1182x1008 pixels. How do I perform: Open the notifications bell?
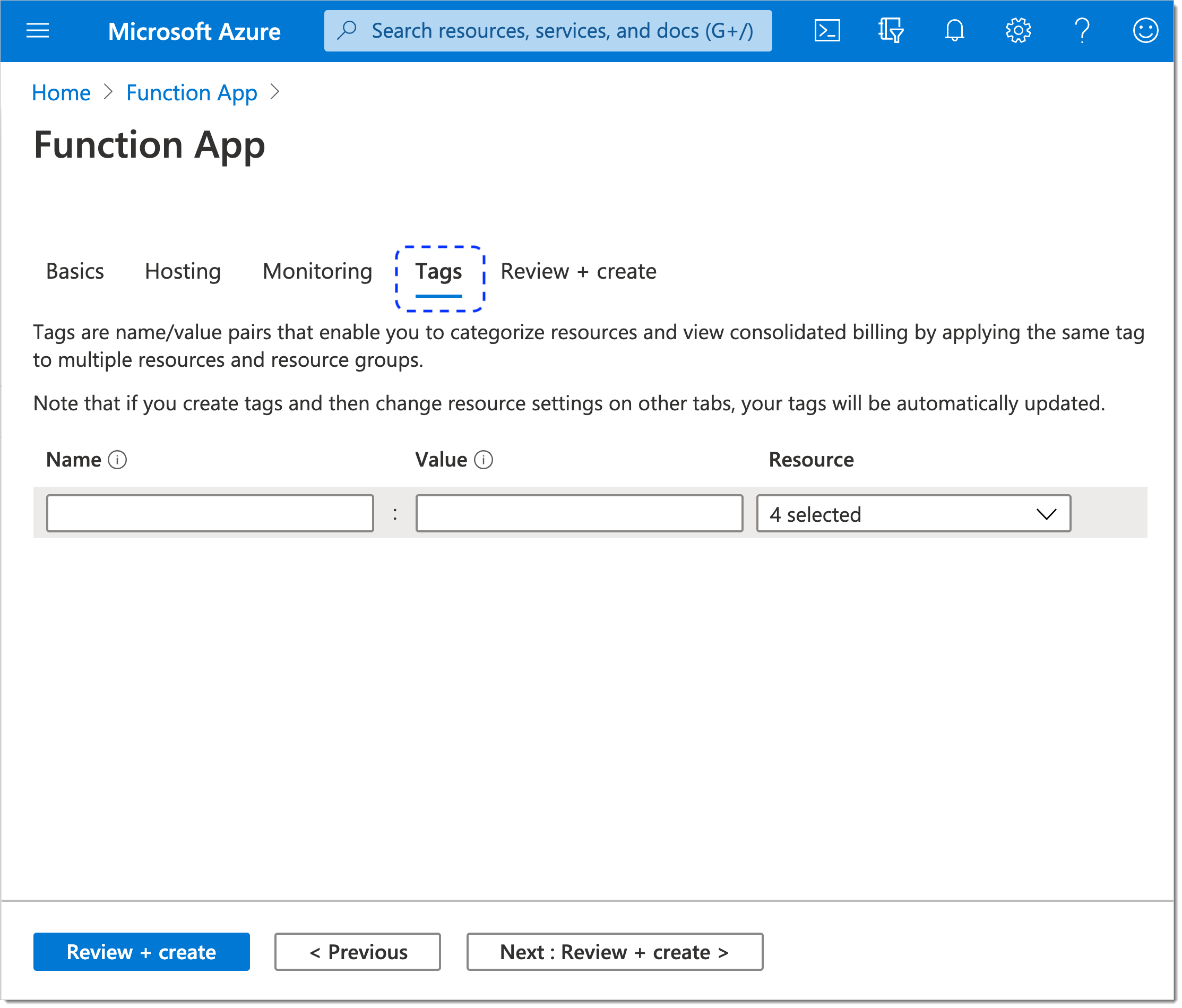point(954,31)
